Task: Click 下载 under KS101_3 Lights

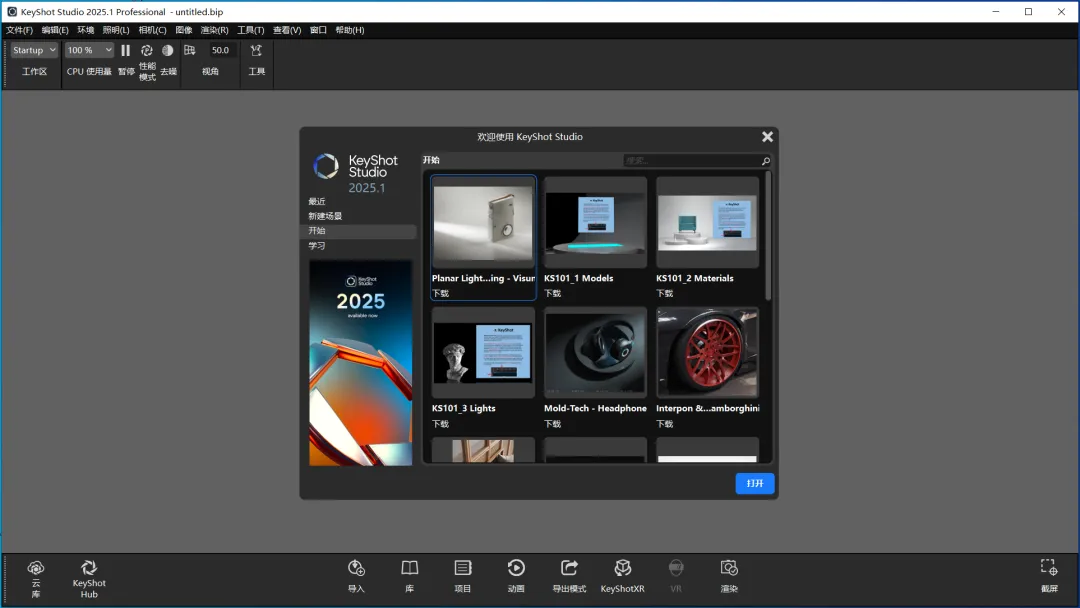Action: pos(440,424)
